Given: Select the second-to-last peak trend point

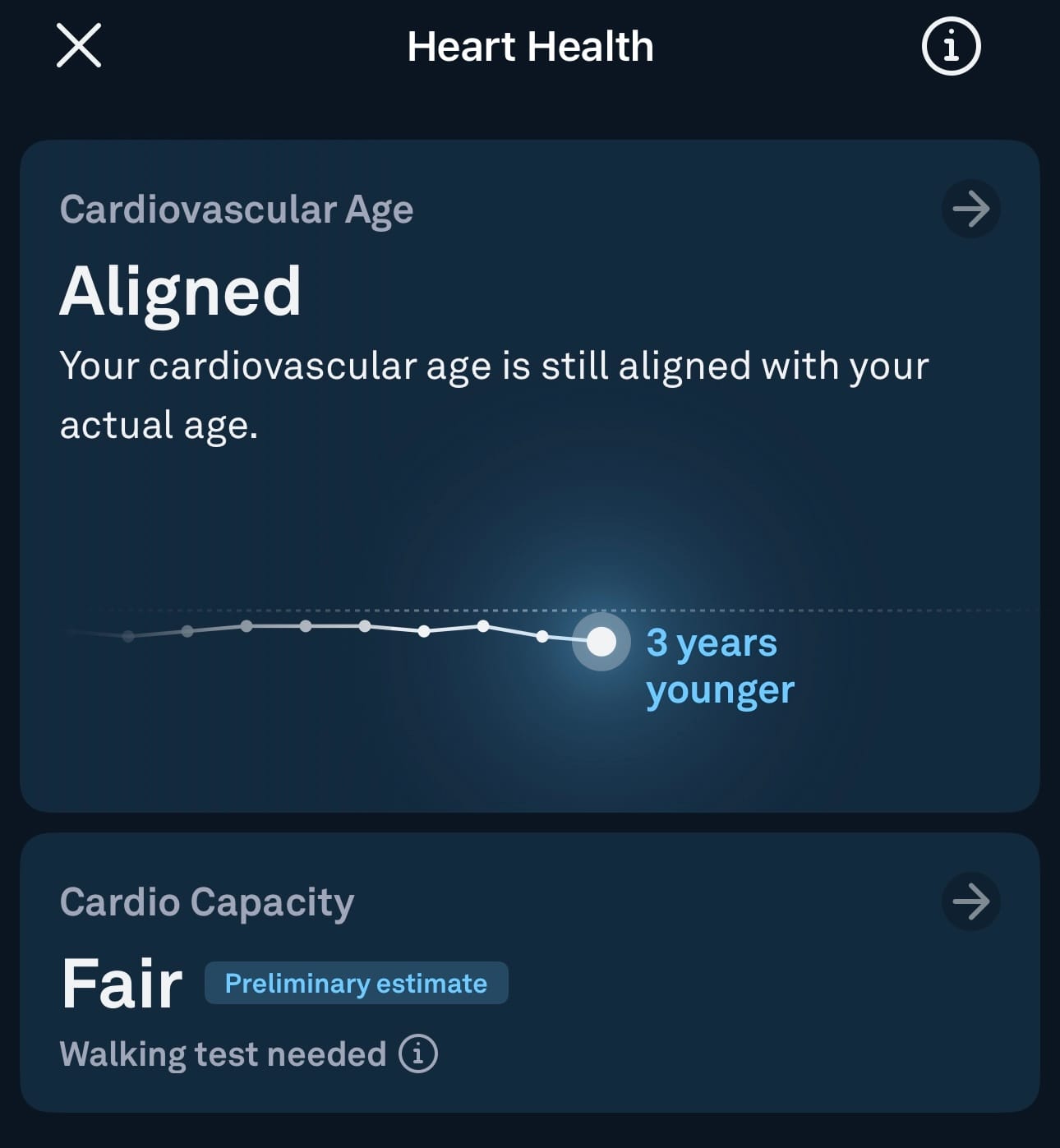Looking at the screenshot, I should (x=483, y=626).
